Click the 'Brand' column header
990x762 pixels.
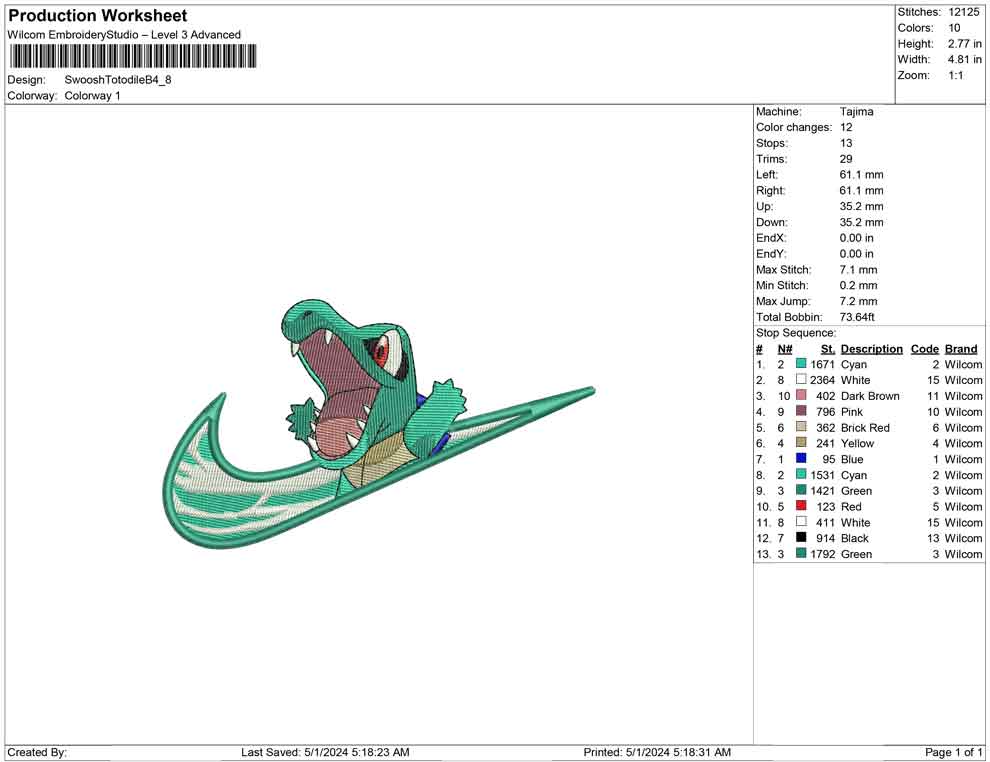[x=961, y=348]
